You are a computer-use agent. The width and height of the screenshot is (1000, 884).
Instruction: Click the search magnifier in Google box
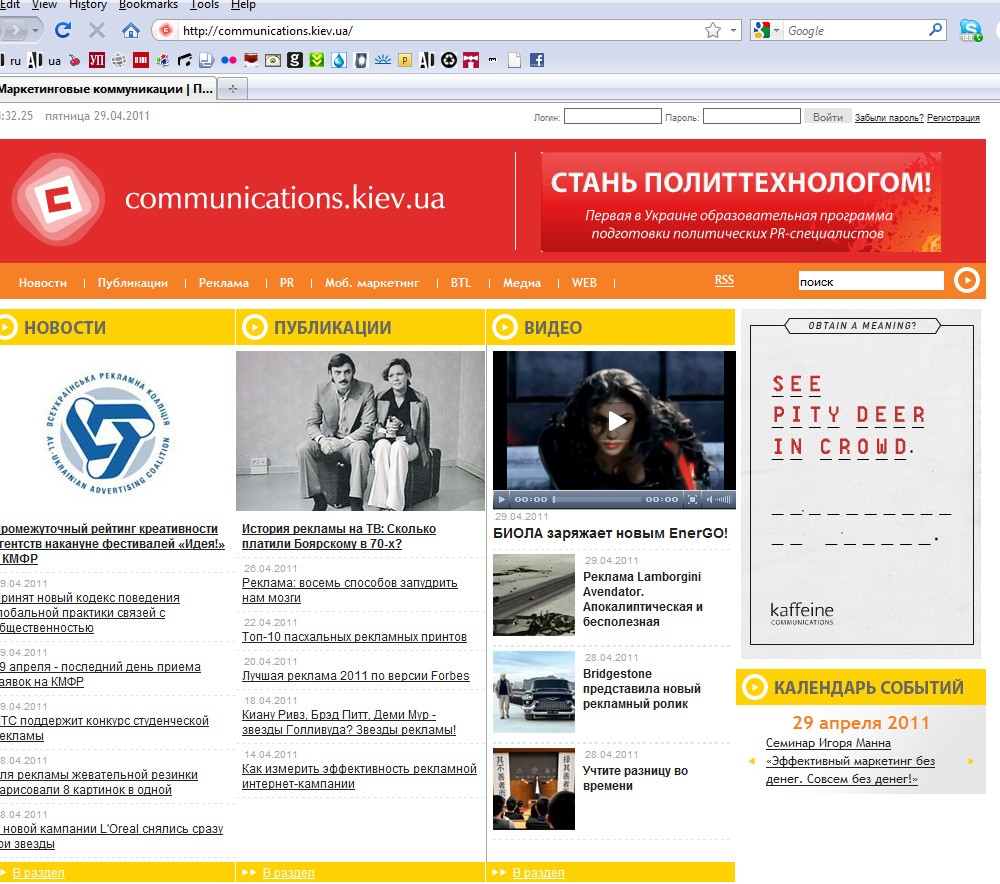pos(936,30)
